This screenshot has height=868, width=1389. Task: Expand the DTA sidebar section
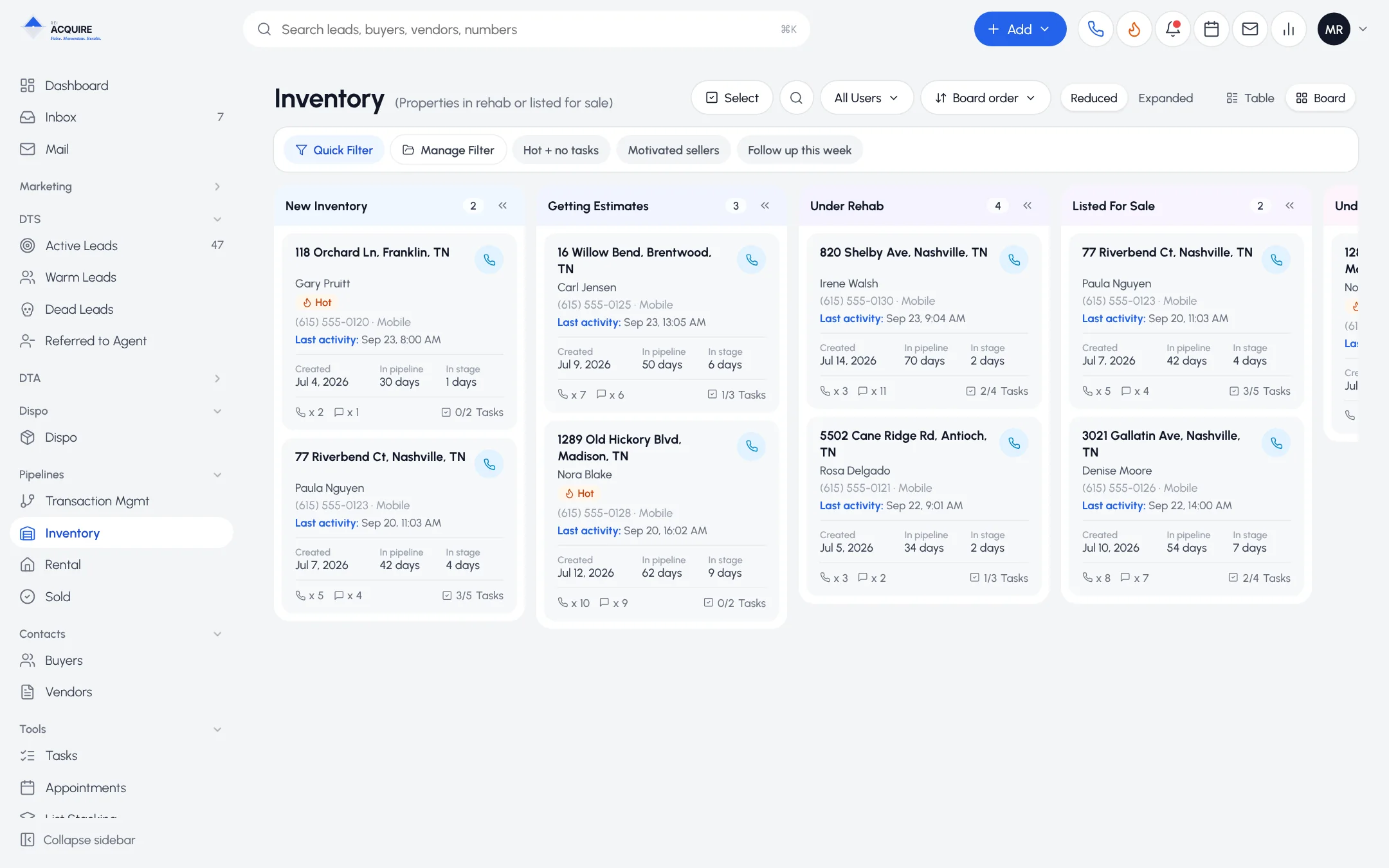(120, 378)
